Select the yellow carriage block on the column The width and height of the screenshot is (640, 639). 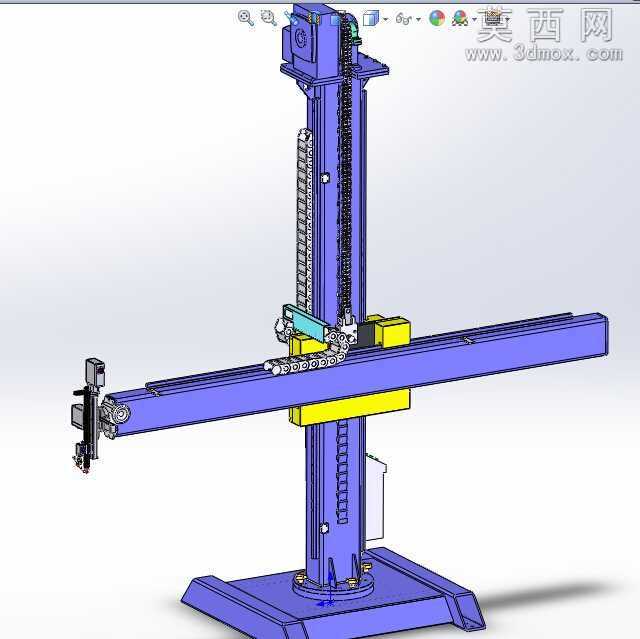click(355, 406)
